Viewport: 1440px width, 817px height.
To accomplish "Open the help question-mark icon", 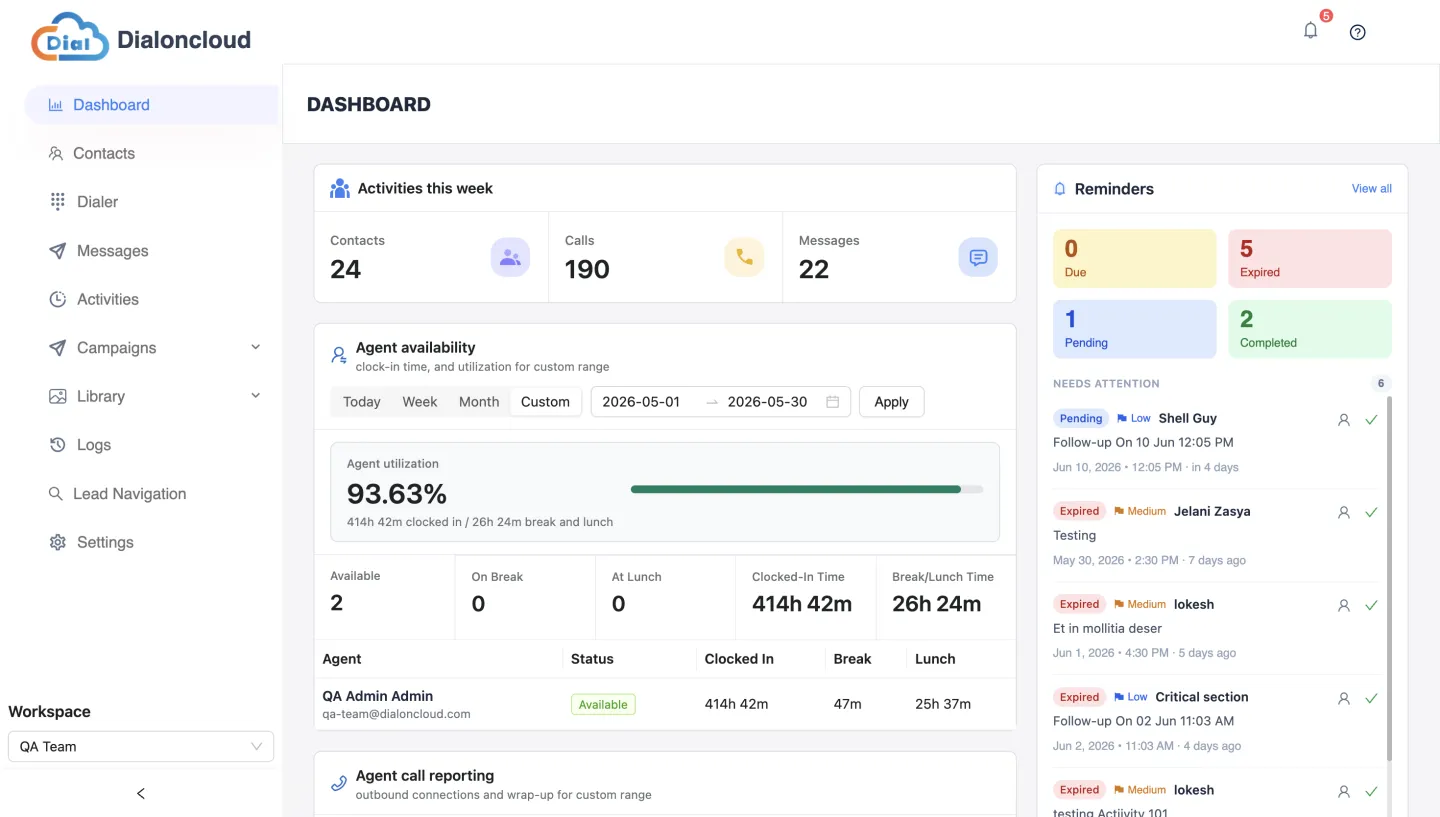I will 1357,32.
